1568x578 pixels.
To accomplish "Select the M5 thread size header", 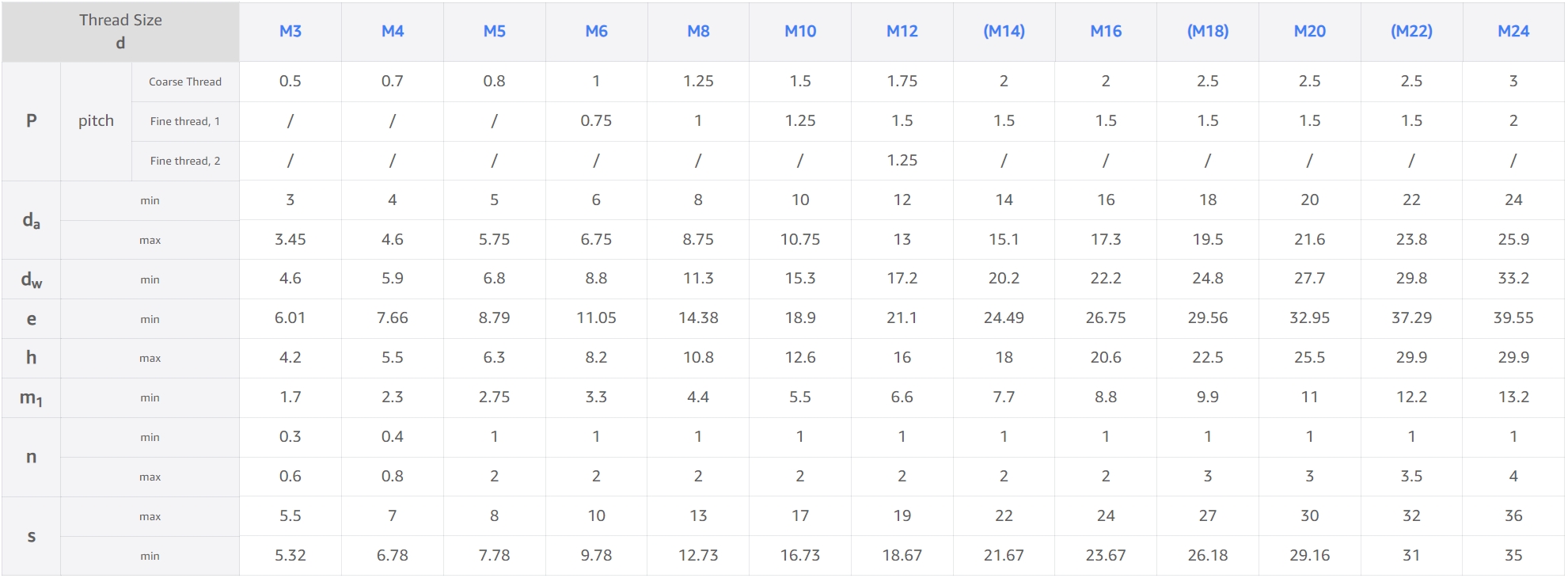I will [x=495, y=31].
